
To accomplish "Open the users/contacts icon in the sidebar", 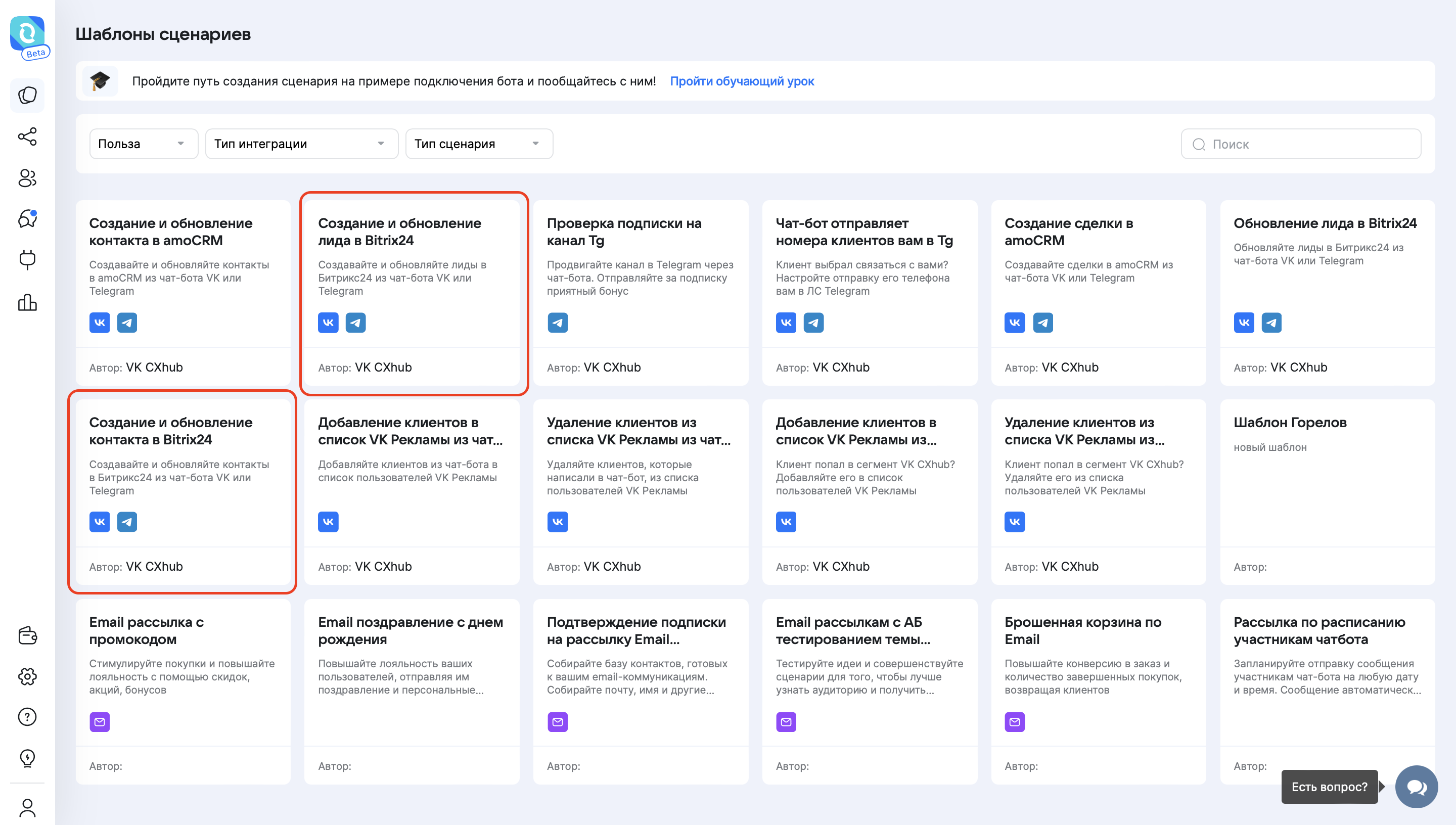I will point(27,178).
